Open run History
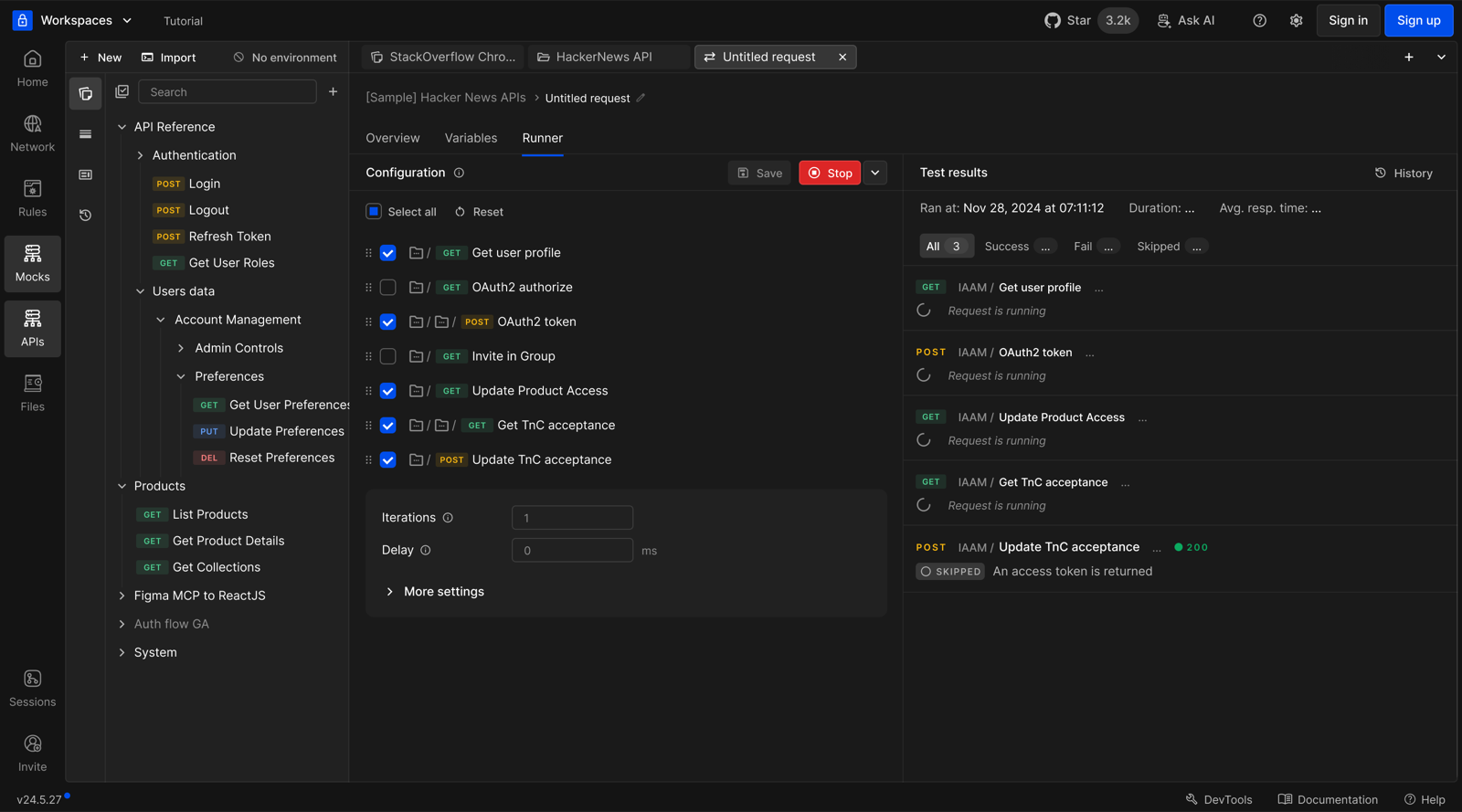The height and width of the screenshot is (812, 1462). tap(1404, 174)
